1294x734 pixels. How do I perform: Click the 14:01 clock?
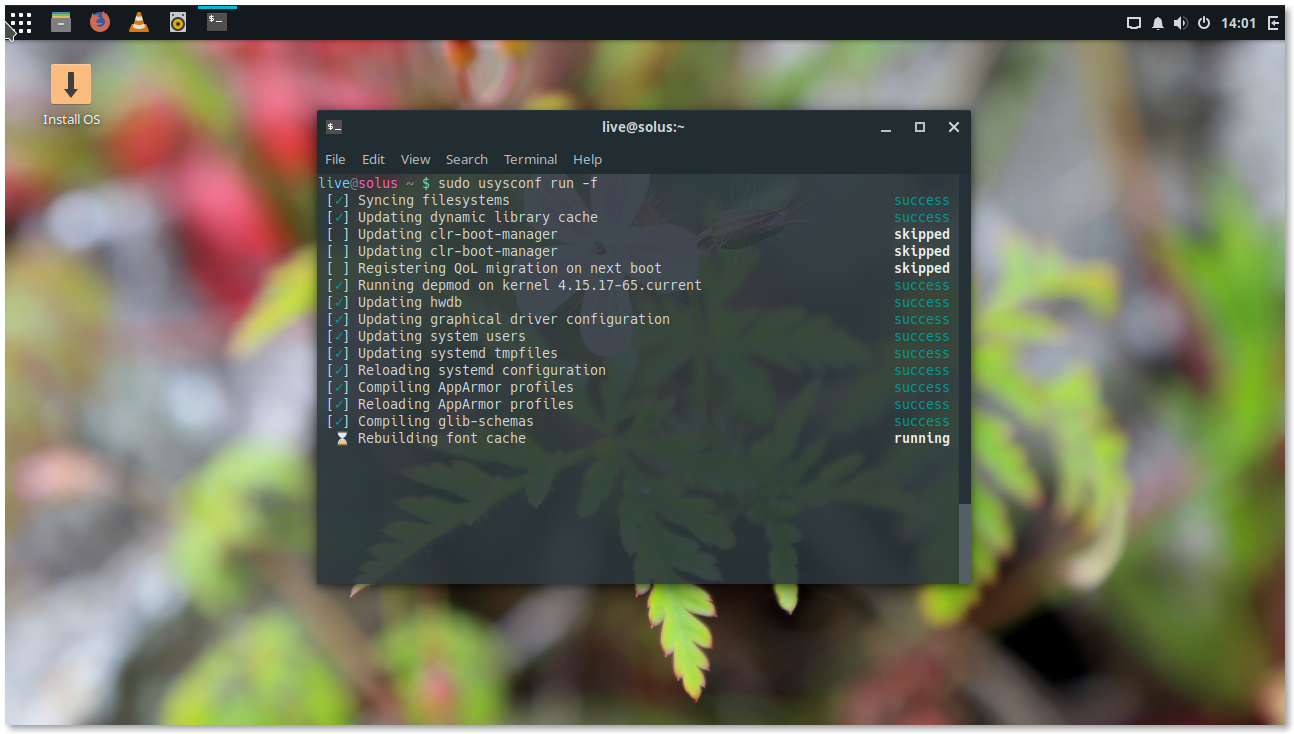[x=1238, y=23]
